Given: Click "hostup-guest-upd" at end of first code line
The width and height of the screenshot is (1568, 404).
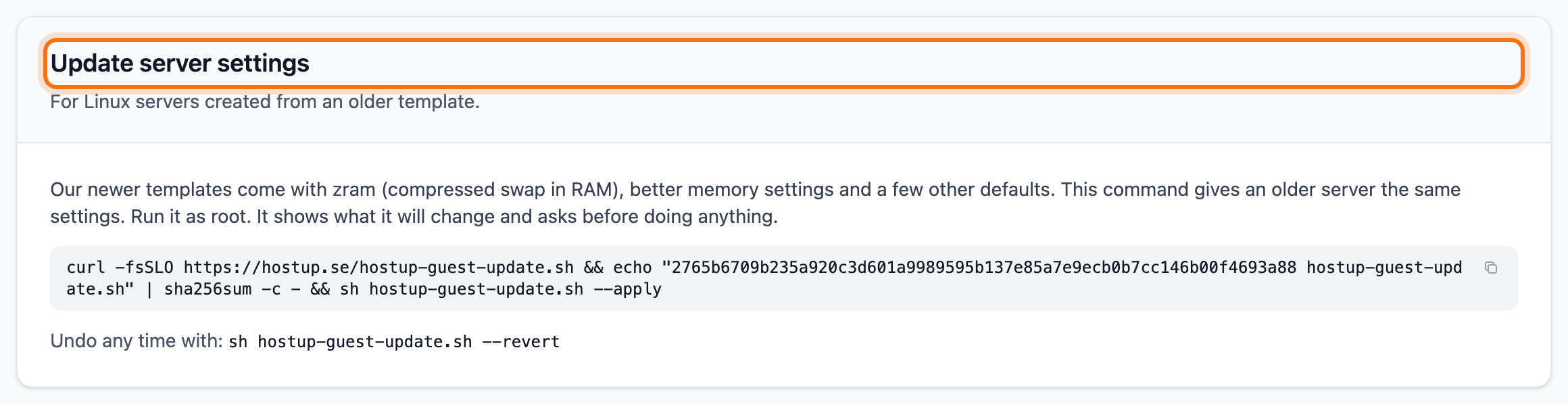Looking at the screenshot, I should tap(1384, 268).
